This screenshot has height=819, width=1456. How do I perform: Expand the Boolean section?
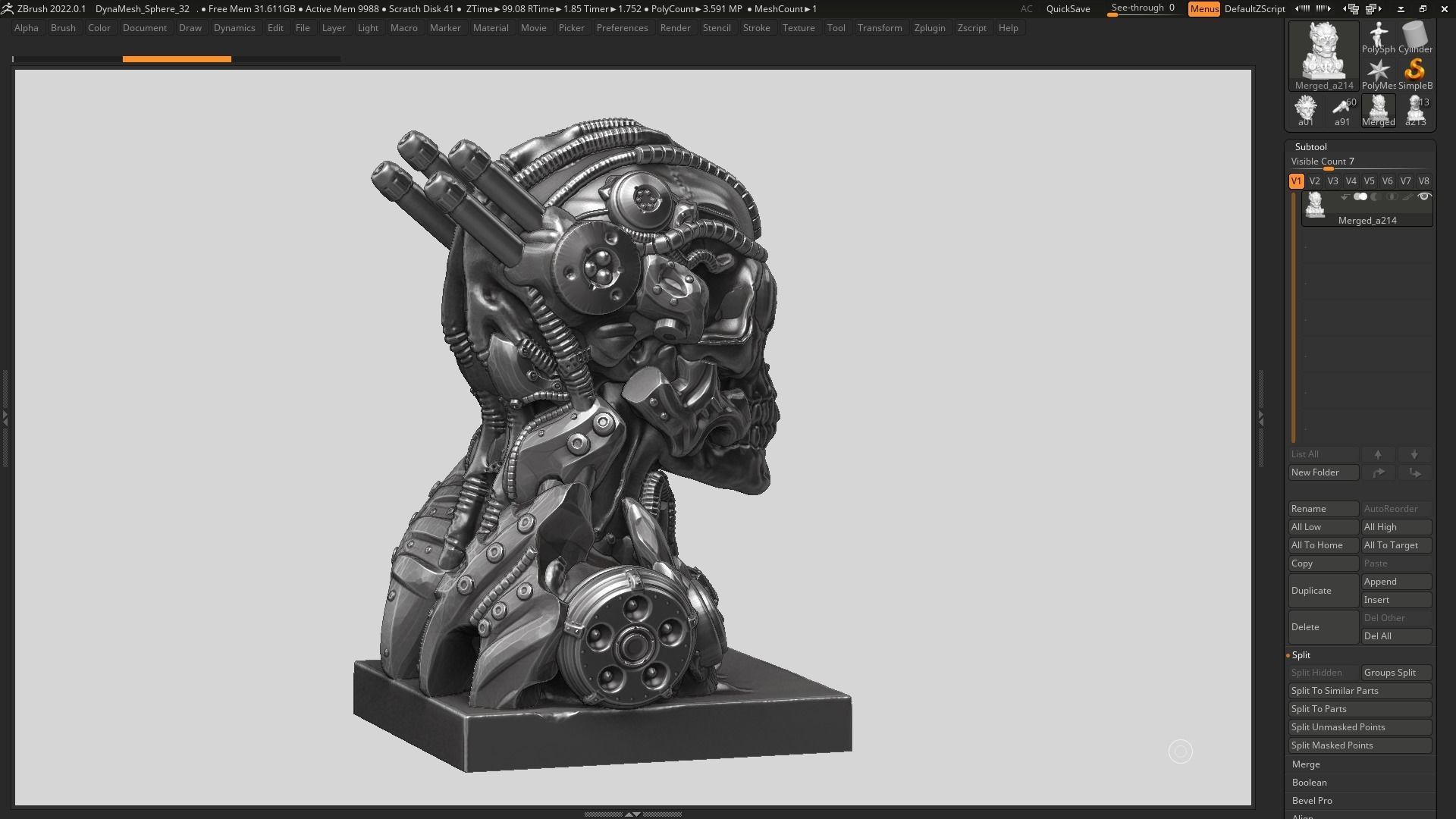[1310, 783]
